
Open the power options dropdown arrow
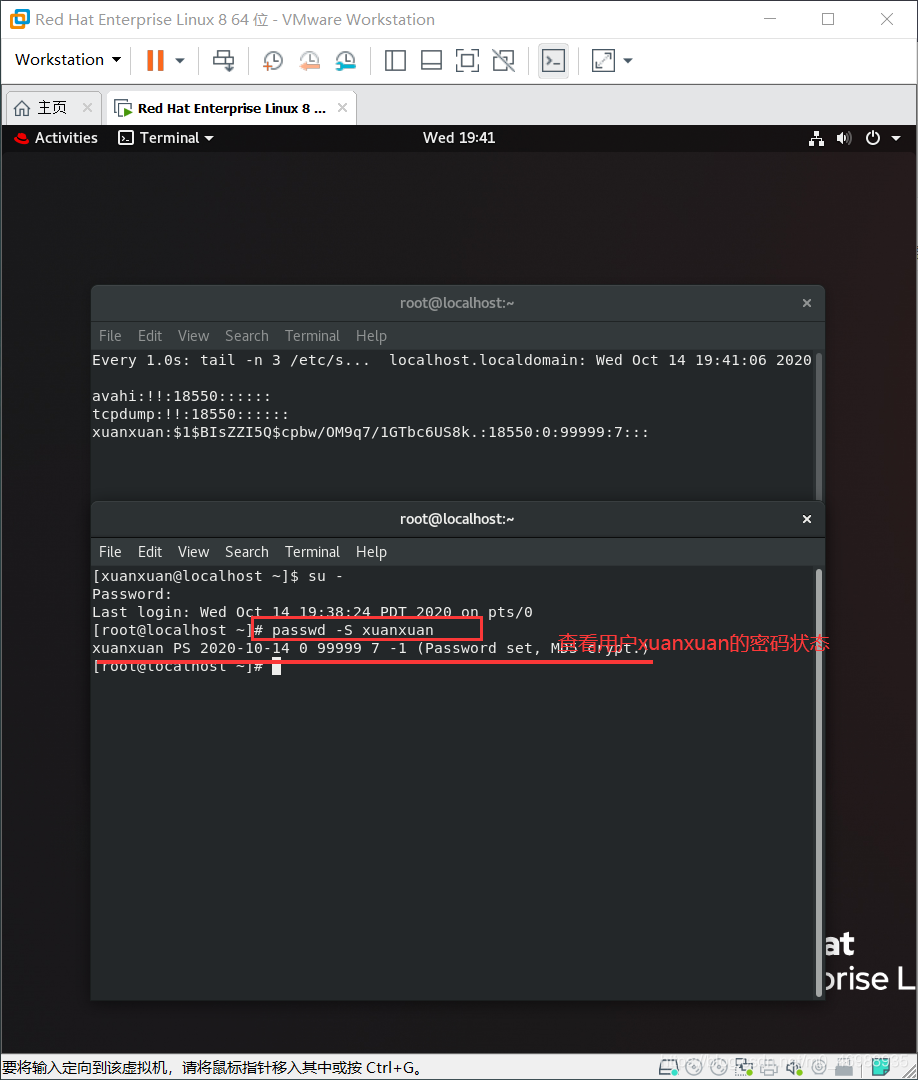pyautogui.click(x=180, y=61)
